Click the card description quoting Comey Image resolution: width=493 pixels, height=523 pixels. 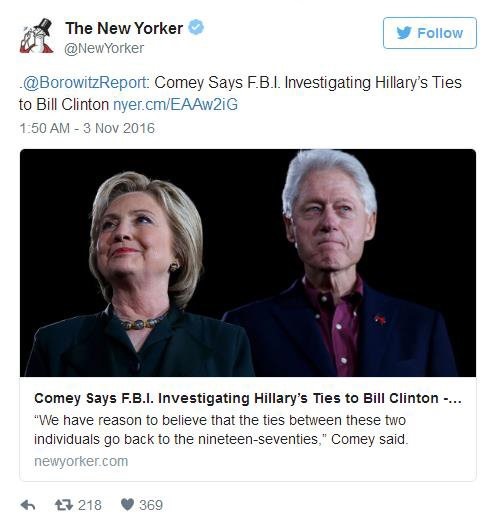(221, 430)
